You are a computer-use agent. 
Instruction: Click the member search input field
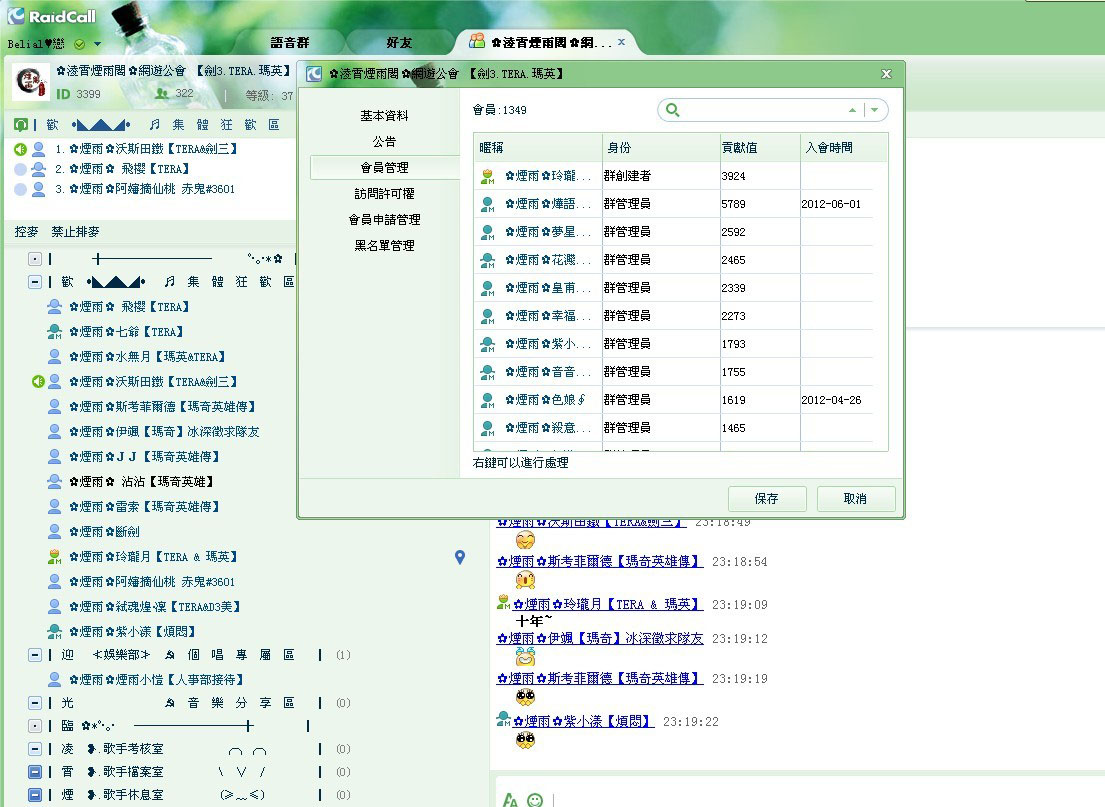(x=760, y=110)
